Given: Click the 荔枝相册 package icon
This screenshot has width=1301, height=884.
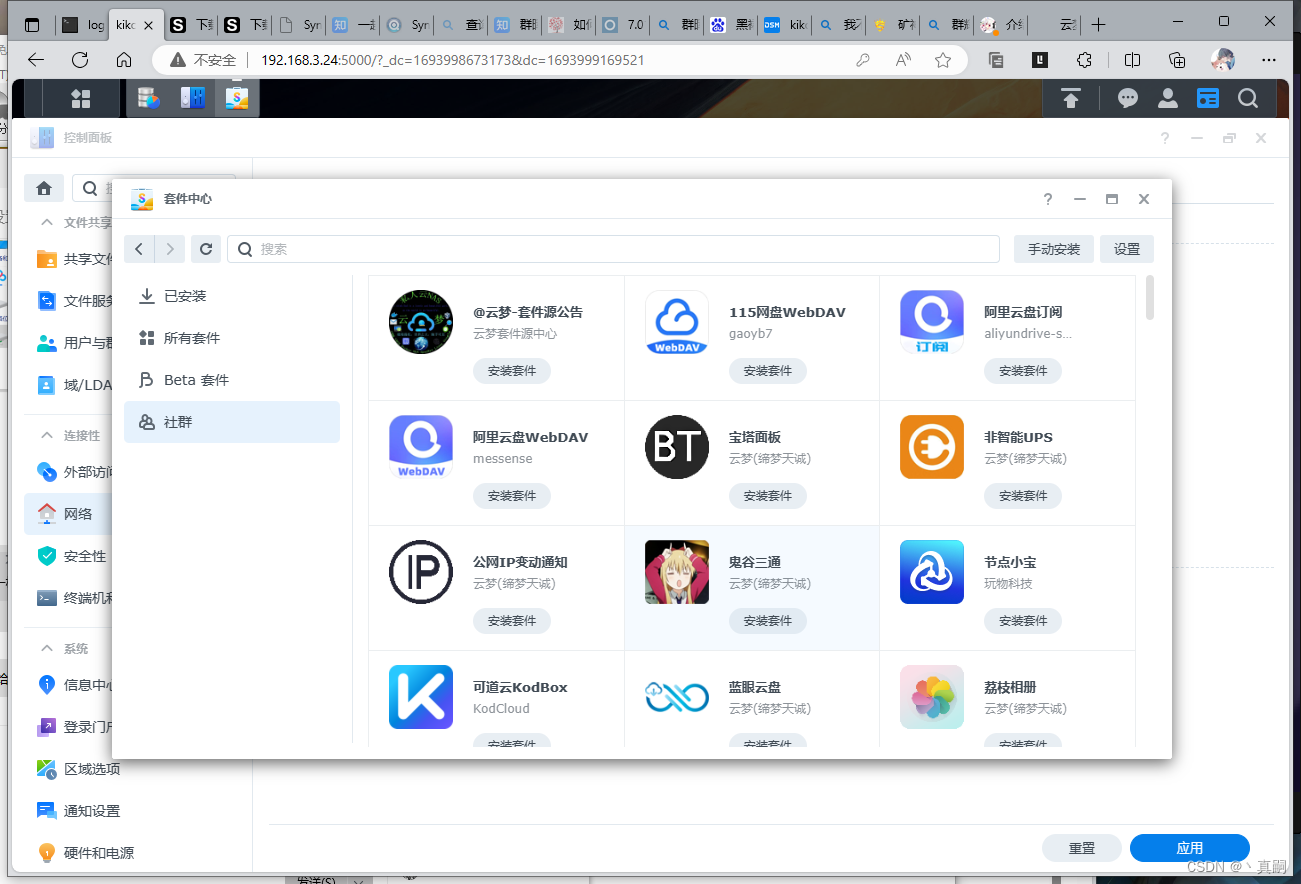Looking at the screenshot, I should (x=932, y=697).
